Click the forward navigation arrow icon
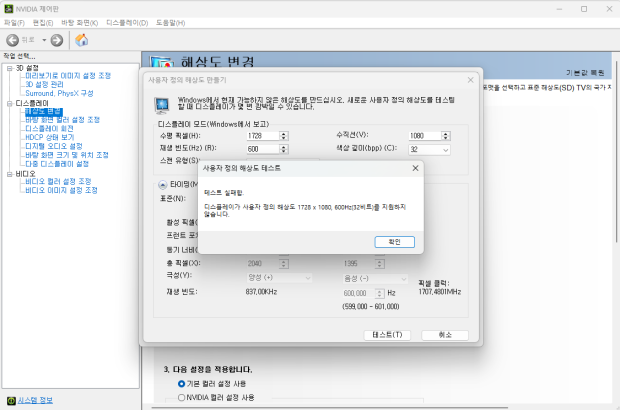Screen dimensions: 620x410 [x=57, y=40]
